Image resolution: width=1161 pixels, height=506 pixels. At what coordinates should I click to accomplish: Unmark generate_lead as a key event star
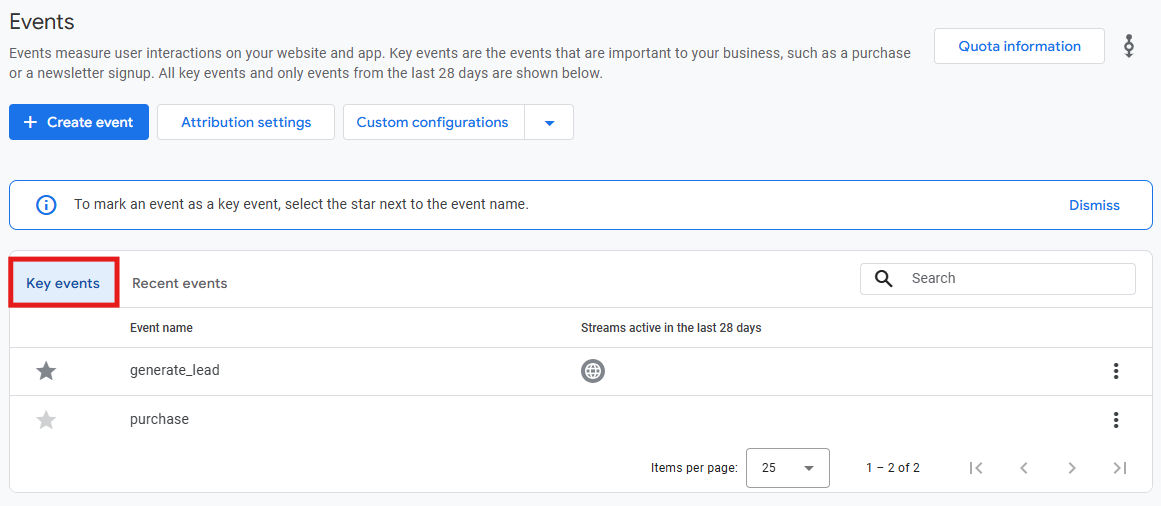[x=46, y=371]
